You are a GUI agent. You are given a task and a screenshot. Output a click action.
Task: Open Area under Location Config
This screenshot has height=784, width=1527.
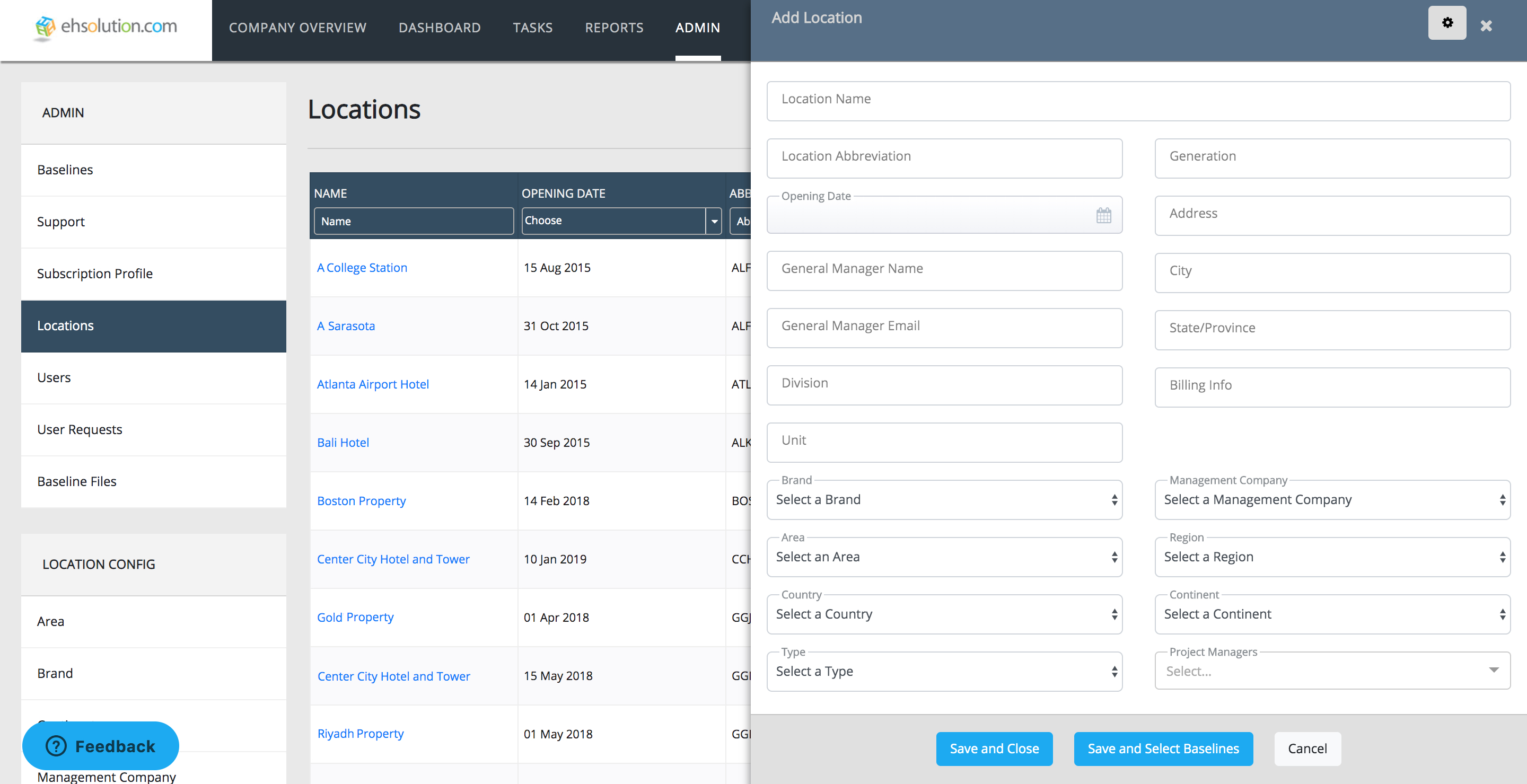click(x=154, y=622)
